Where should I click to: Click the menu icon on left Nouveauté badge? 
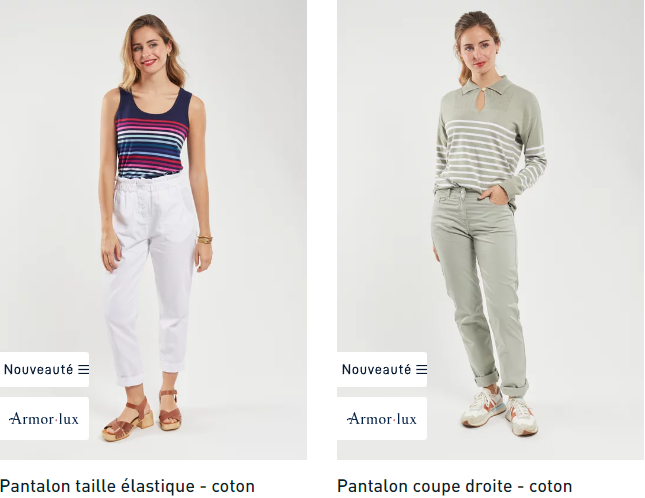(x=84, y=369)
